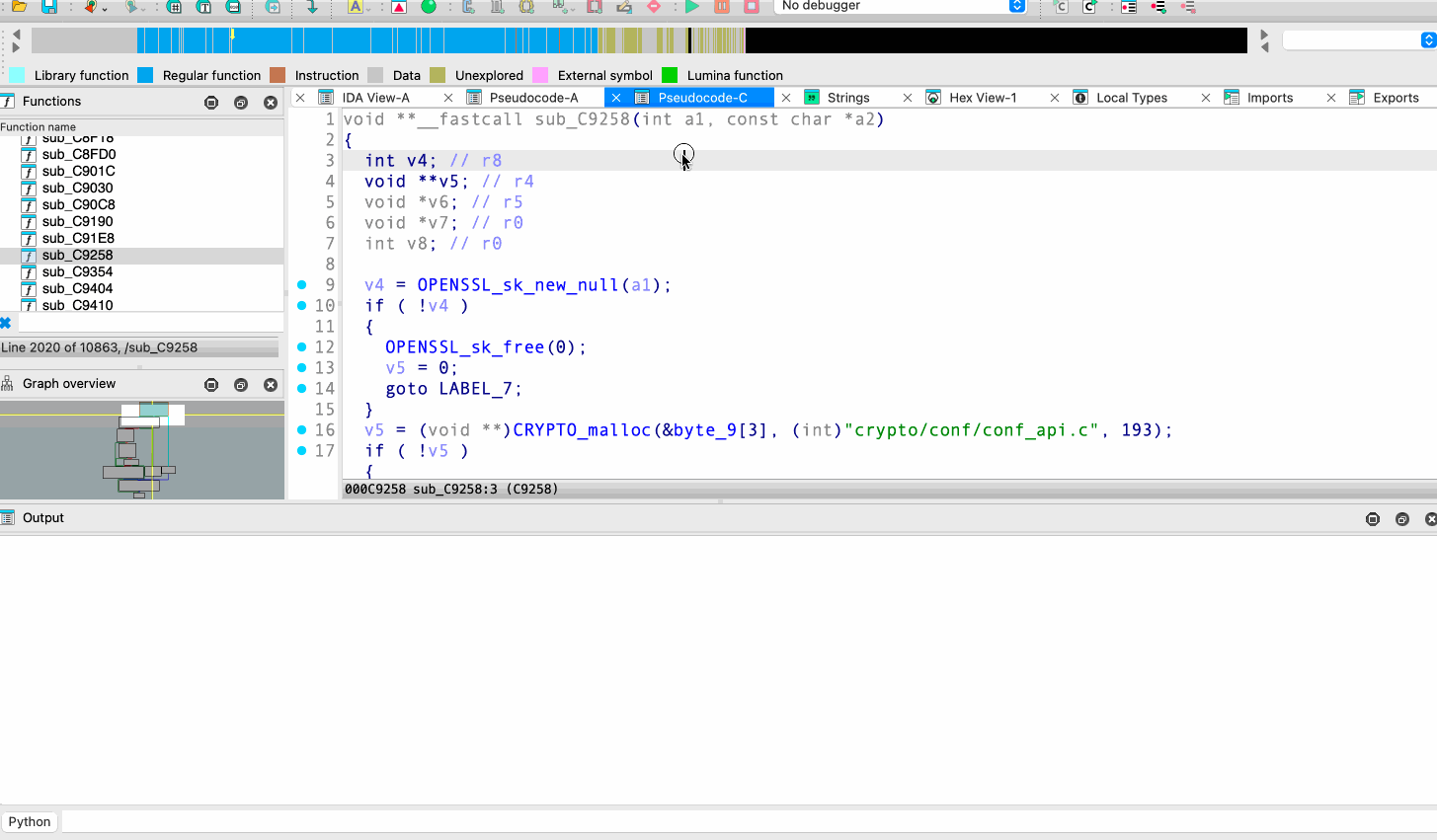Click left navigation band scroll-back arrow
The width and height of the screenshot is (1437, 840).
tap(16, 35)
